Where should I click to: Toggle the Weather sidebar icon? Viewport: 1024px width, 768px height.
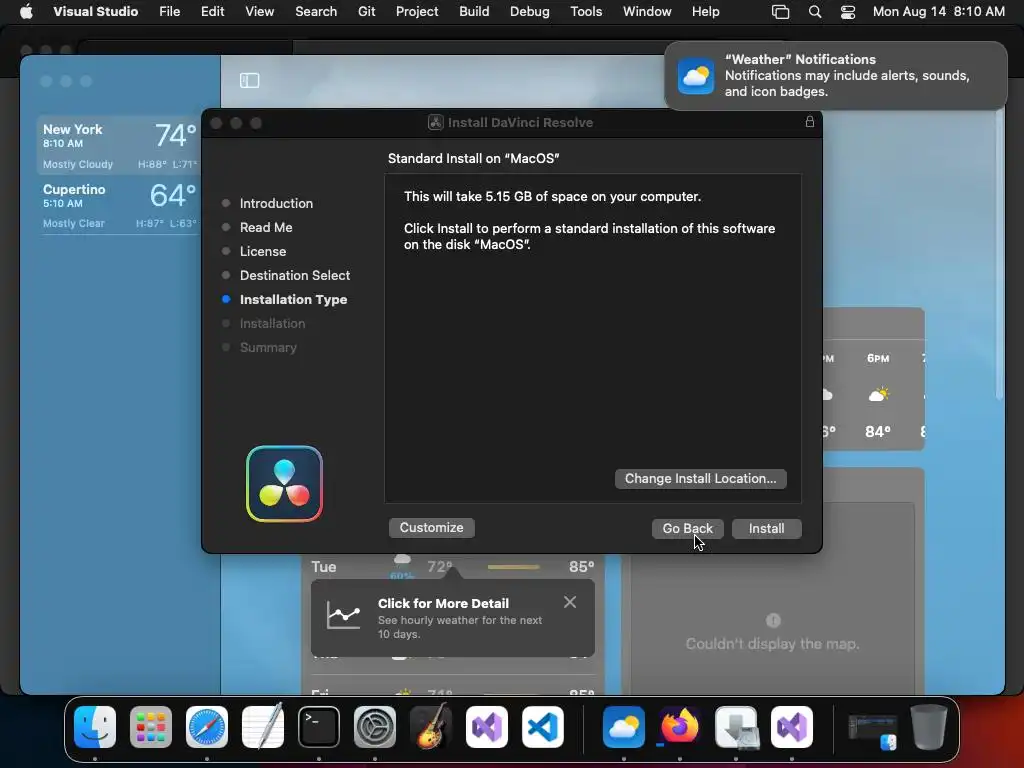(x=249, y=80)
